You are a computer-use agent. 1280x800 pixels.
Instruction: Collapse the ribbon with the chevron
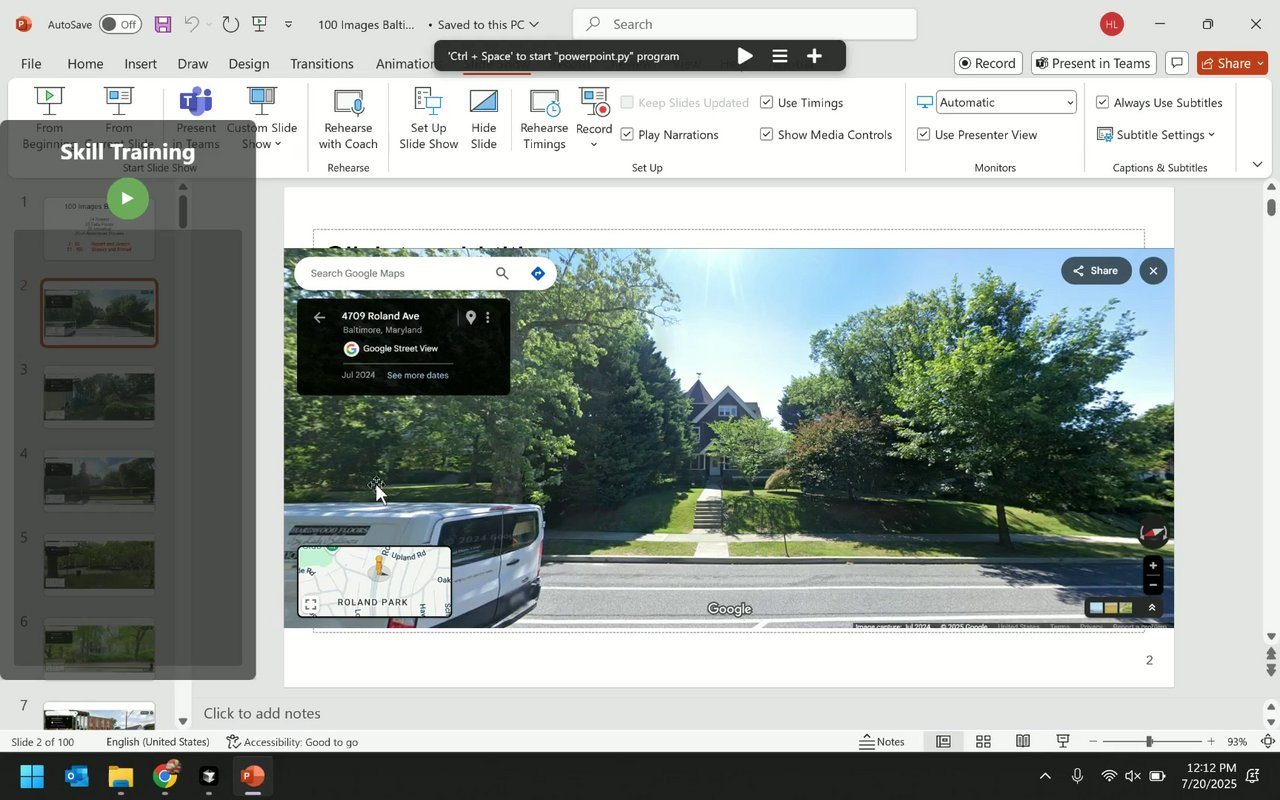pyautogui.click(x=1257, y=164)
